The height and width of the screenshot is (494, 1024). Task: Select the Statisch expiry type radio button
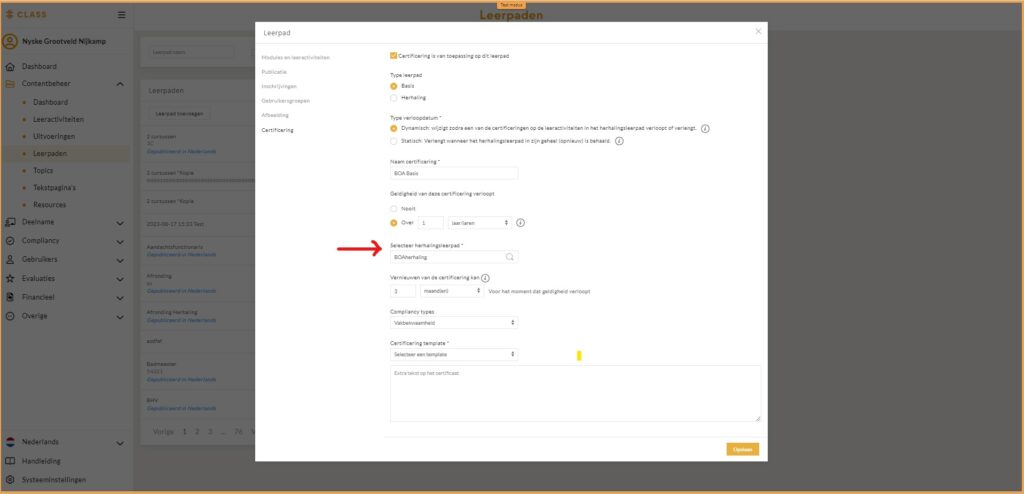point(393,141)
